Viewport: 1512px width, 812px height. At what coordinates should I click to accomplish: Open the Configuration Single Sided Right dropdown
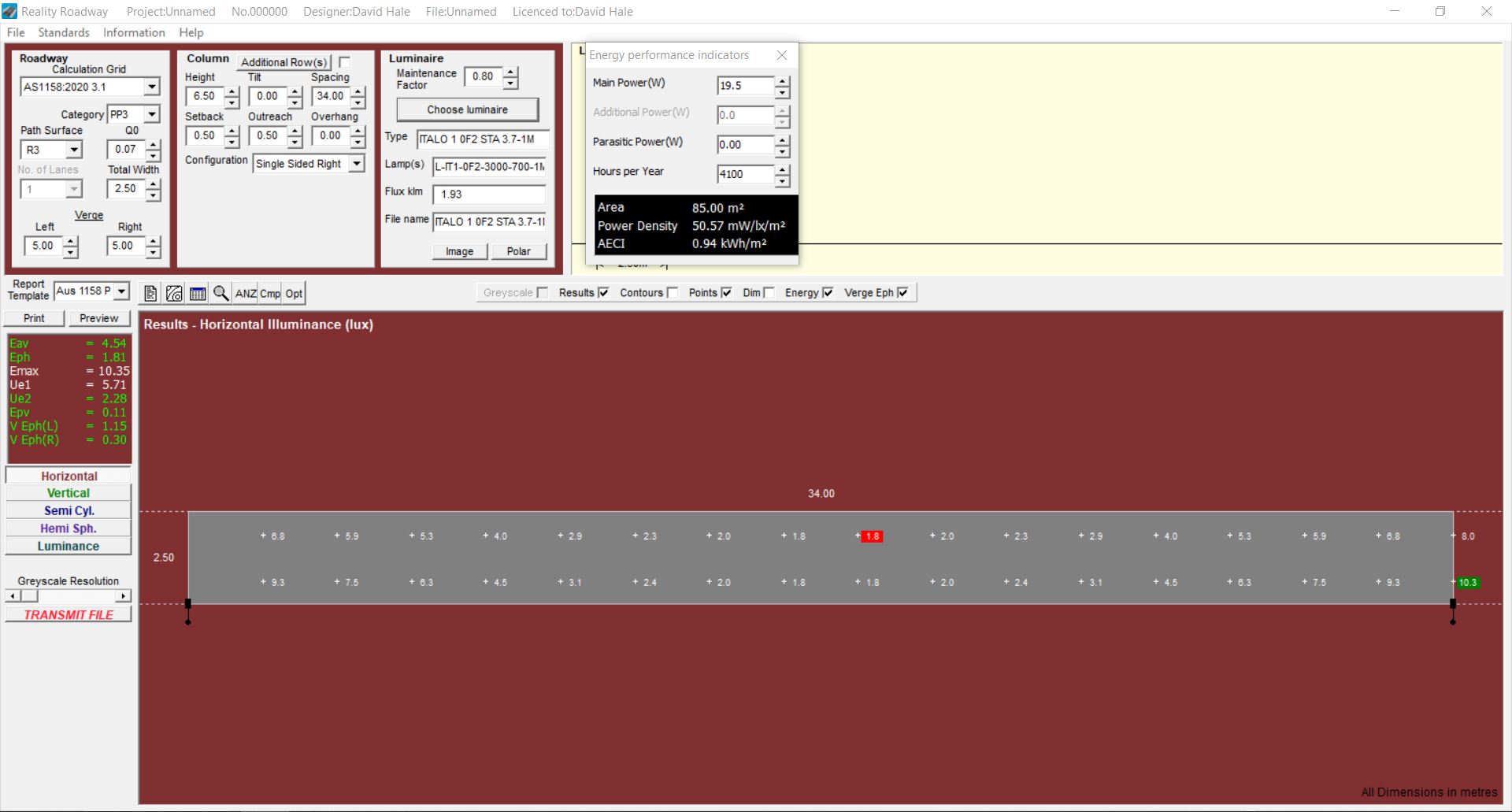pyautogui.click(x=357, y=164)
